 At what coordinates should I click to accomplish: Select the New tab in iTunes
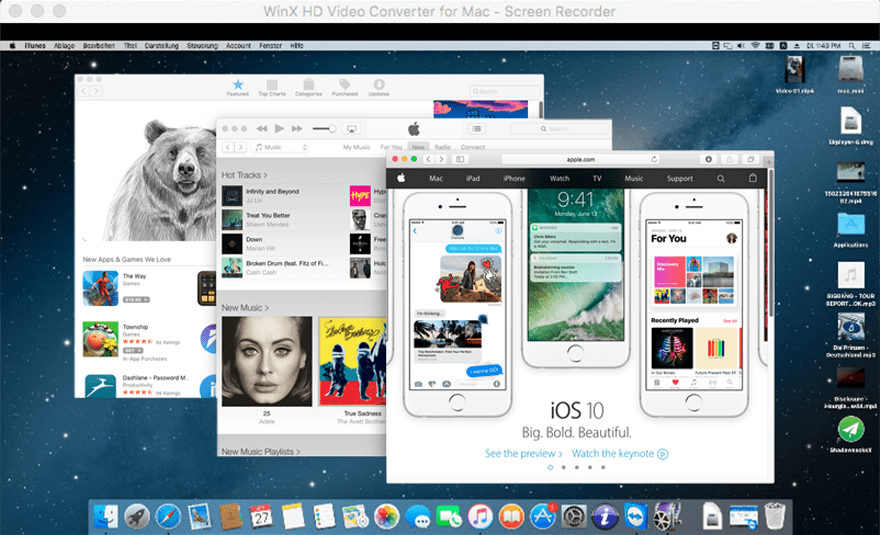coord(419,147)
